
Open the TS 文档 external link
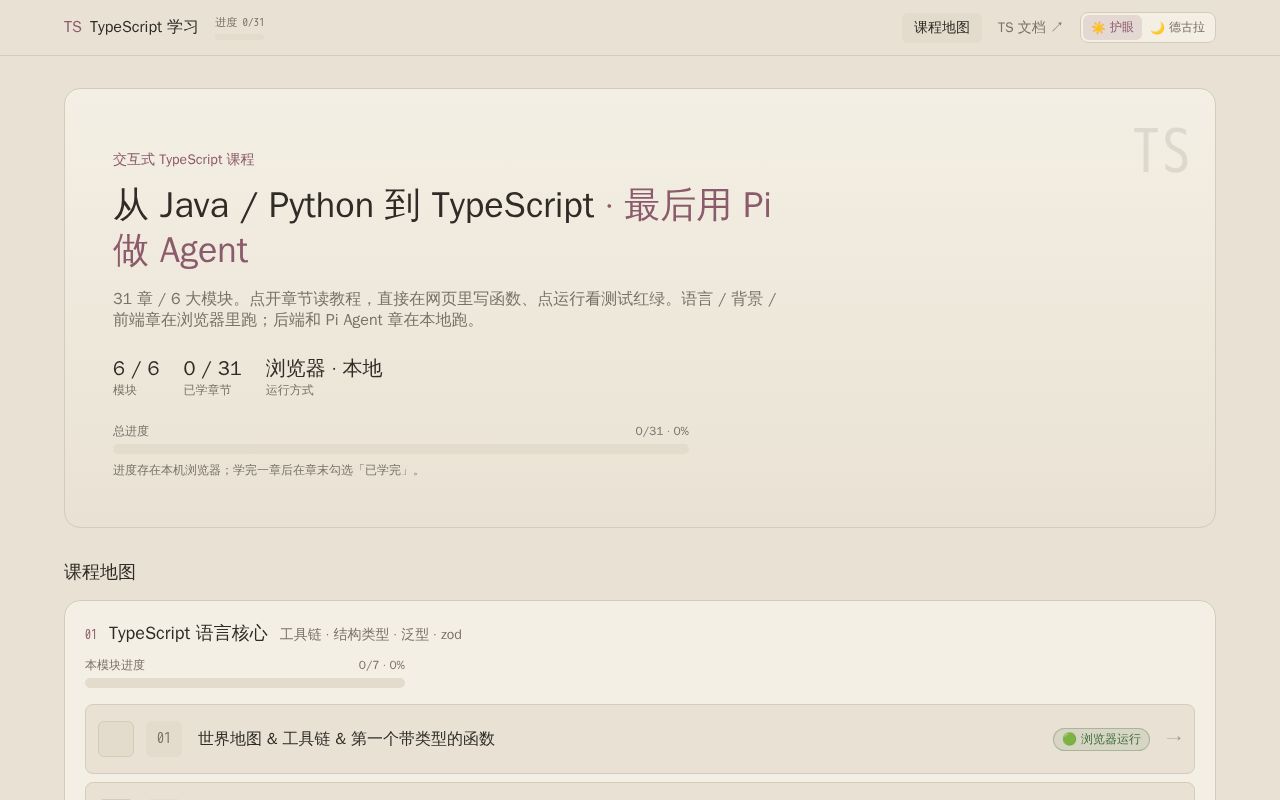(x=1030, y=27)
